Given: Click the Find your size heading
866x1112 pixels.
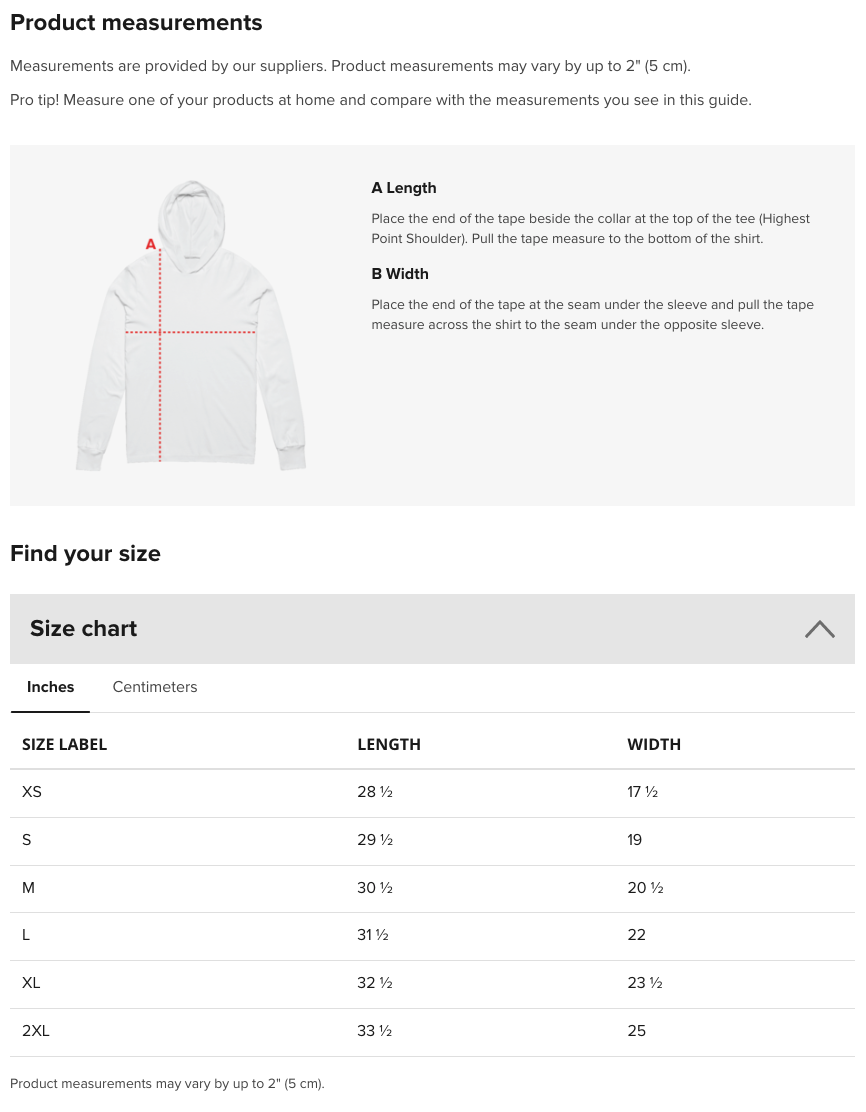Looking at the screenshot, I should click(85, 553).
